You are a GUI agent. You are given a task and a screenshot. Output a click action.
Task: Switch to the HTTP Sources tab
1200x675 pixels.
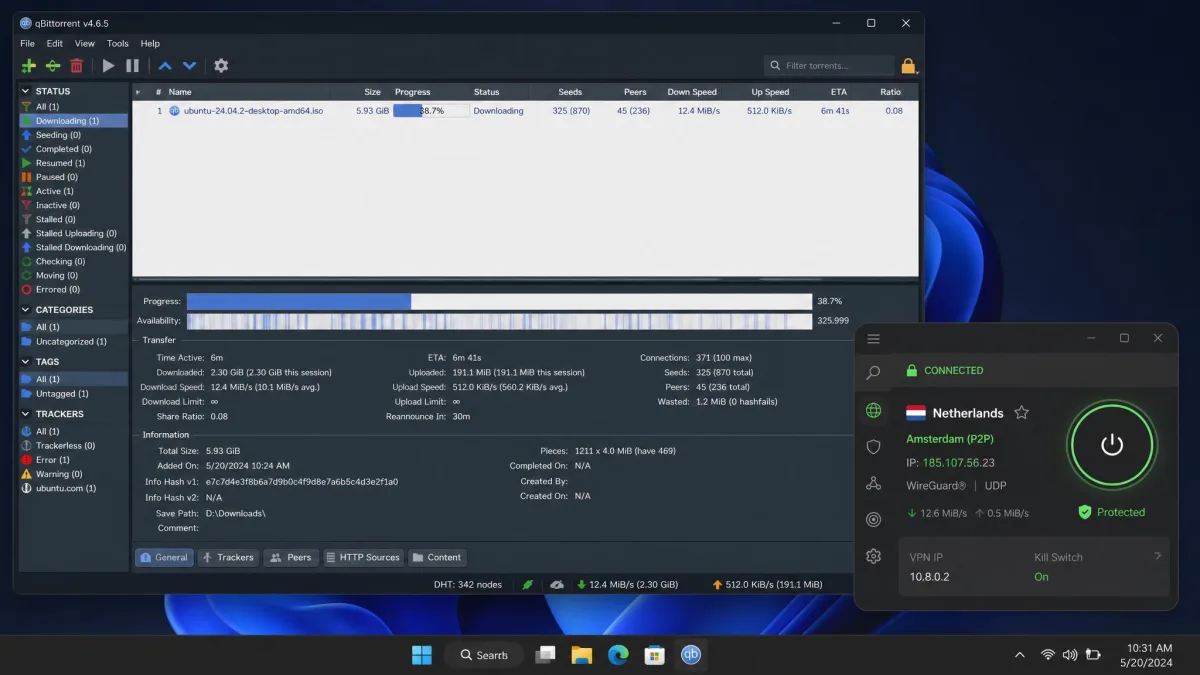pos(362,557)
